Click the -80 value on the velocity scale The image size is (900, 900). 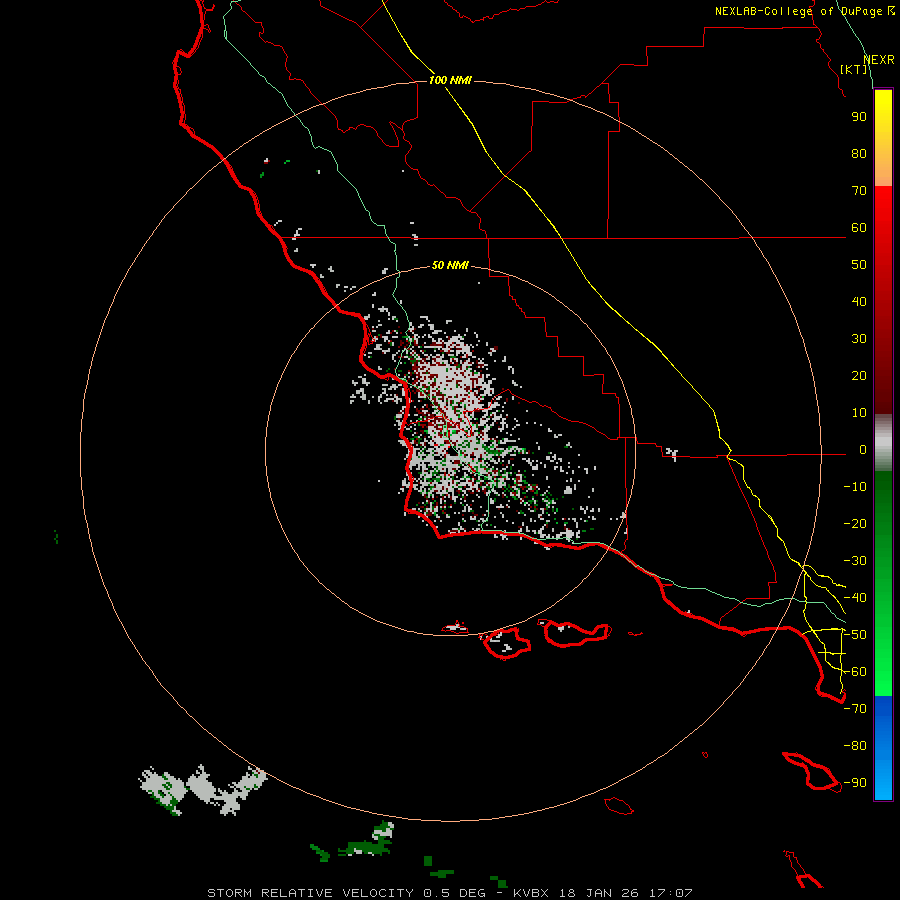[x=855, y=746]
